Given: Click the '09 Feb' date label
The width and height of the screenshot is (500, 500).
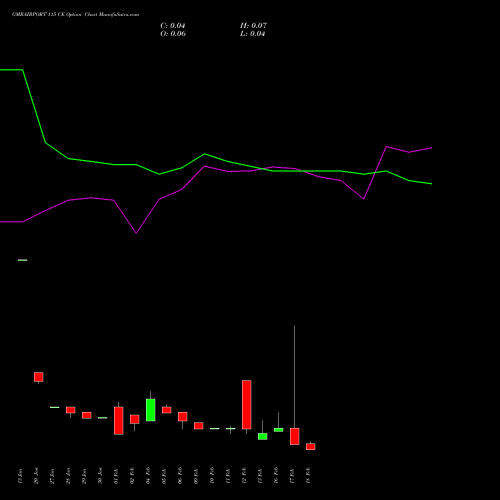Looking at the screenshot, I should [x=196, y=476].
